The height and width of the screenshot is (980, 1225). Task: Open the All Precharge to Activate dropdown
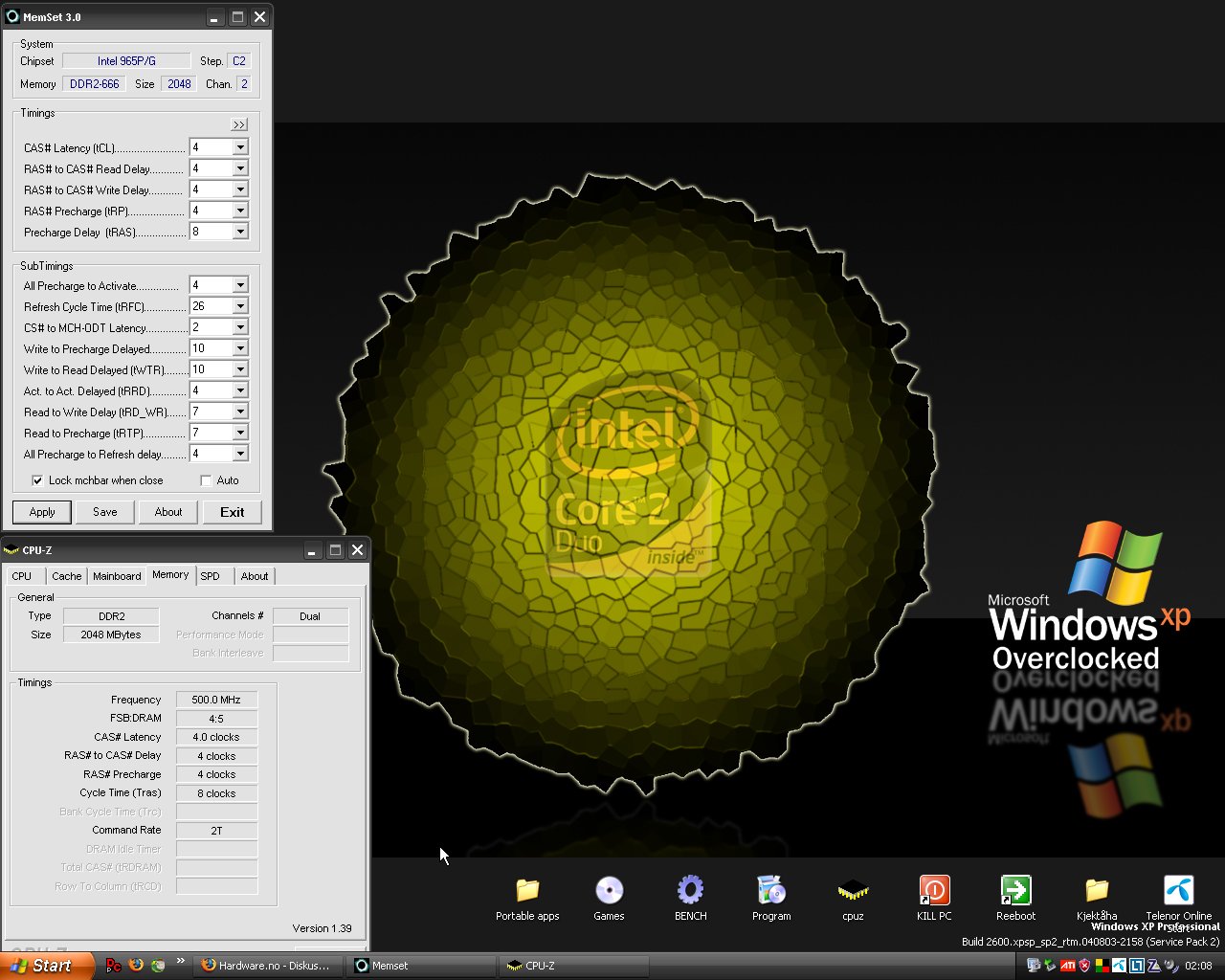(240, 285)
